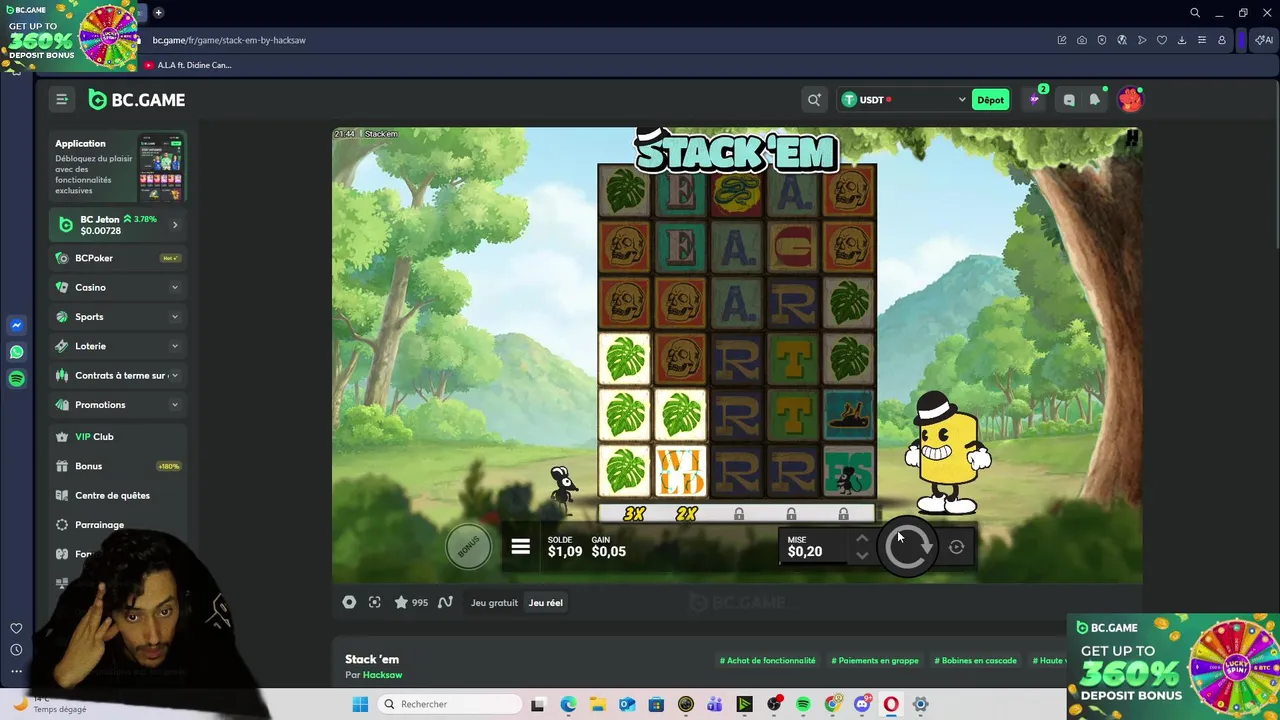Image resolution: width=1280 pixels, height=720 pixels.
Task: Open the Hacksaw provider link
Action: pos(382,675)
